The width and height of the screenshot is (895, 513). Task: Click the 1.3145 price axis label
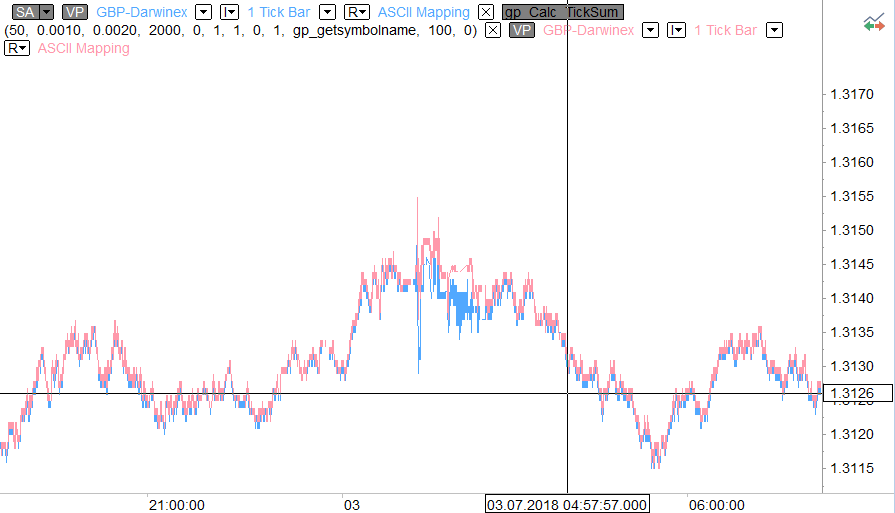pos(852,264)
